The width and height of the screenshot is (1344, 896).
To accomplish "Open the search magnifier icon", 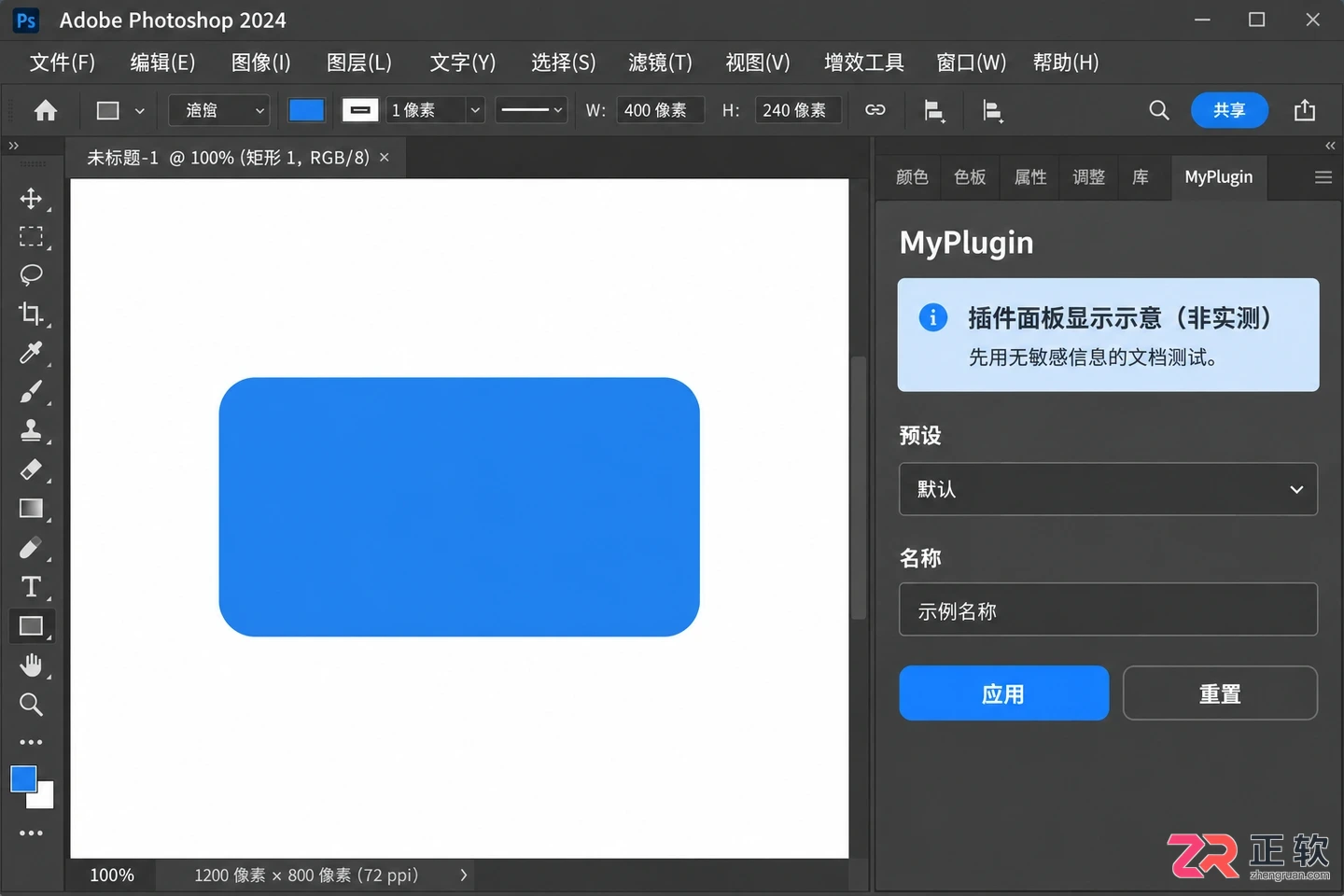I will coord(1159,110).
